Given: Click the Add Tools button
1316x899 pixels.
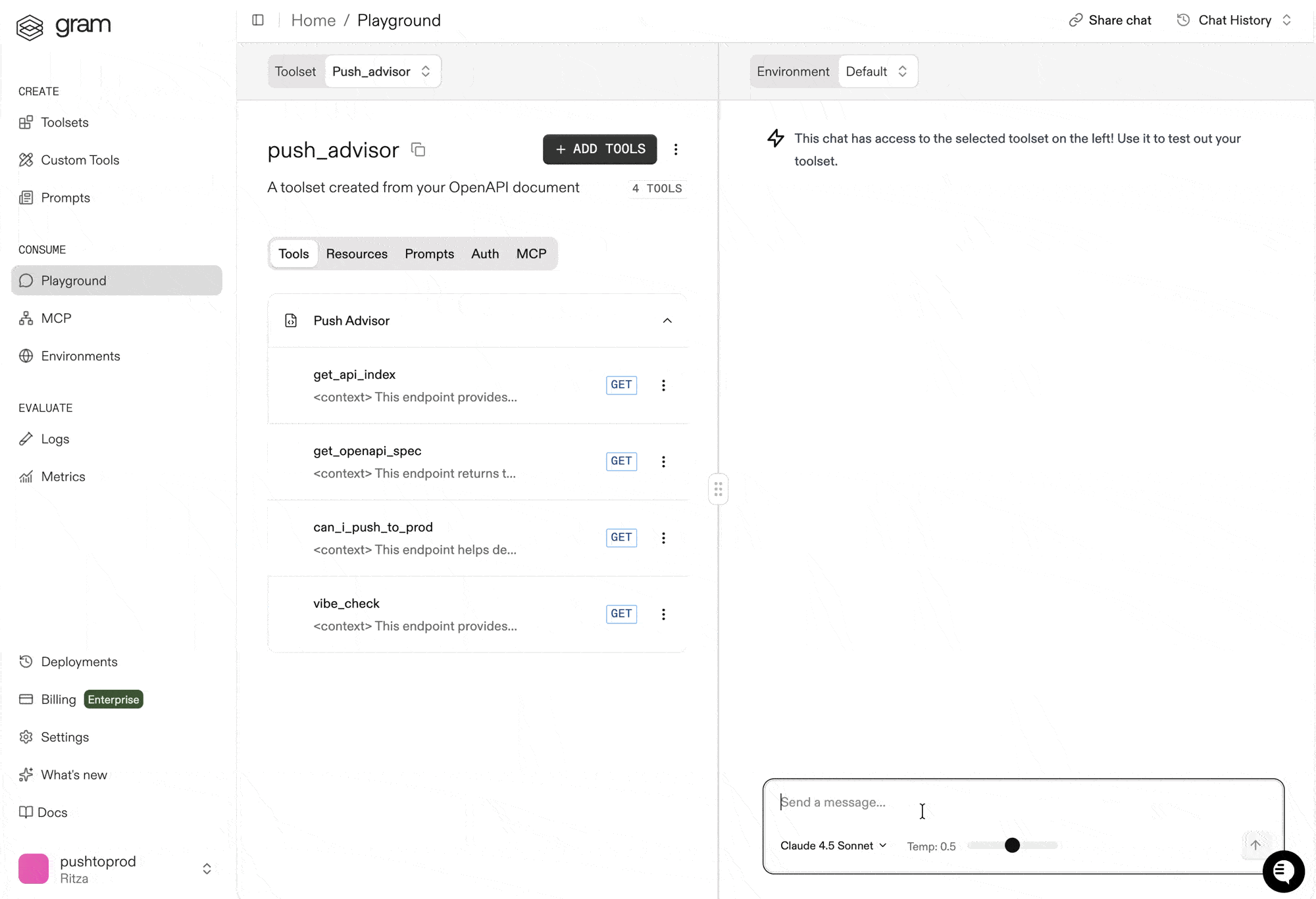Looking at the screenshot, I should click(599, 149).
